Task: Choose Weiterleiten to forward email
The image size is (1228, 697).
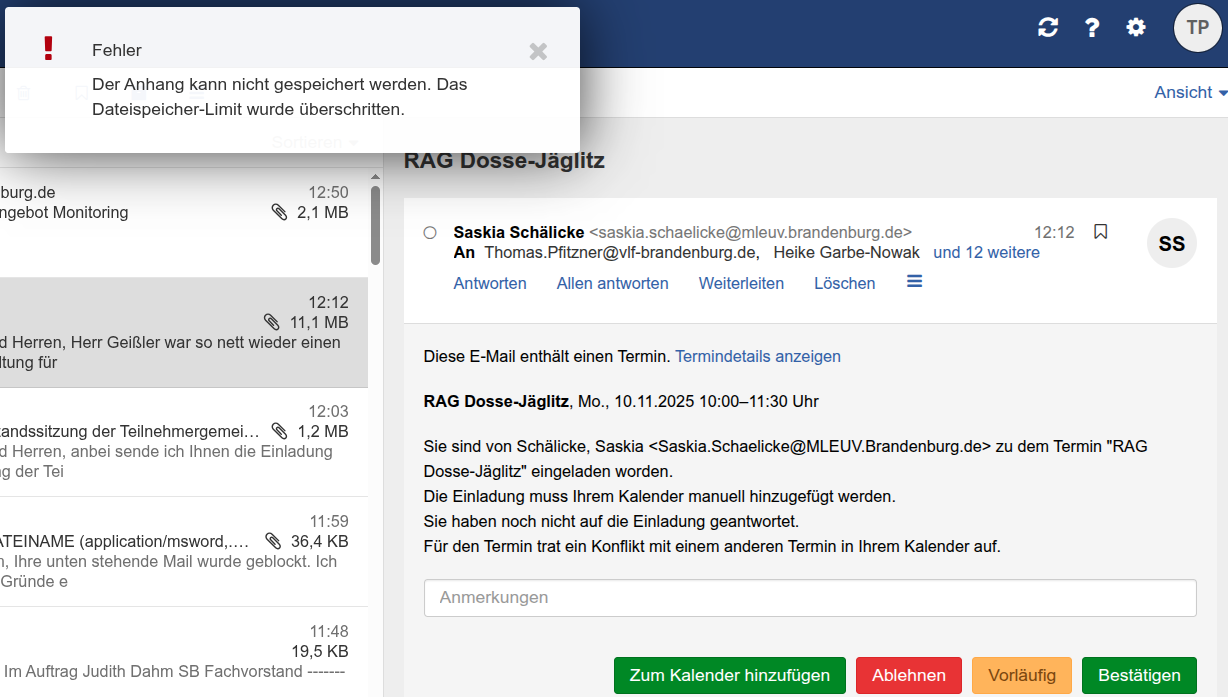Action: 741,283
